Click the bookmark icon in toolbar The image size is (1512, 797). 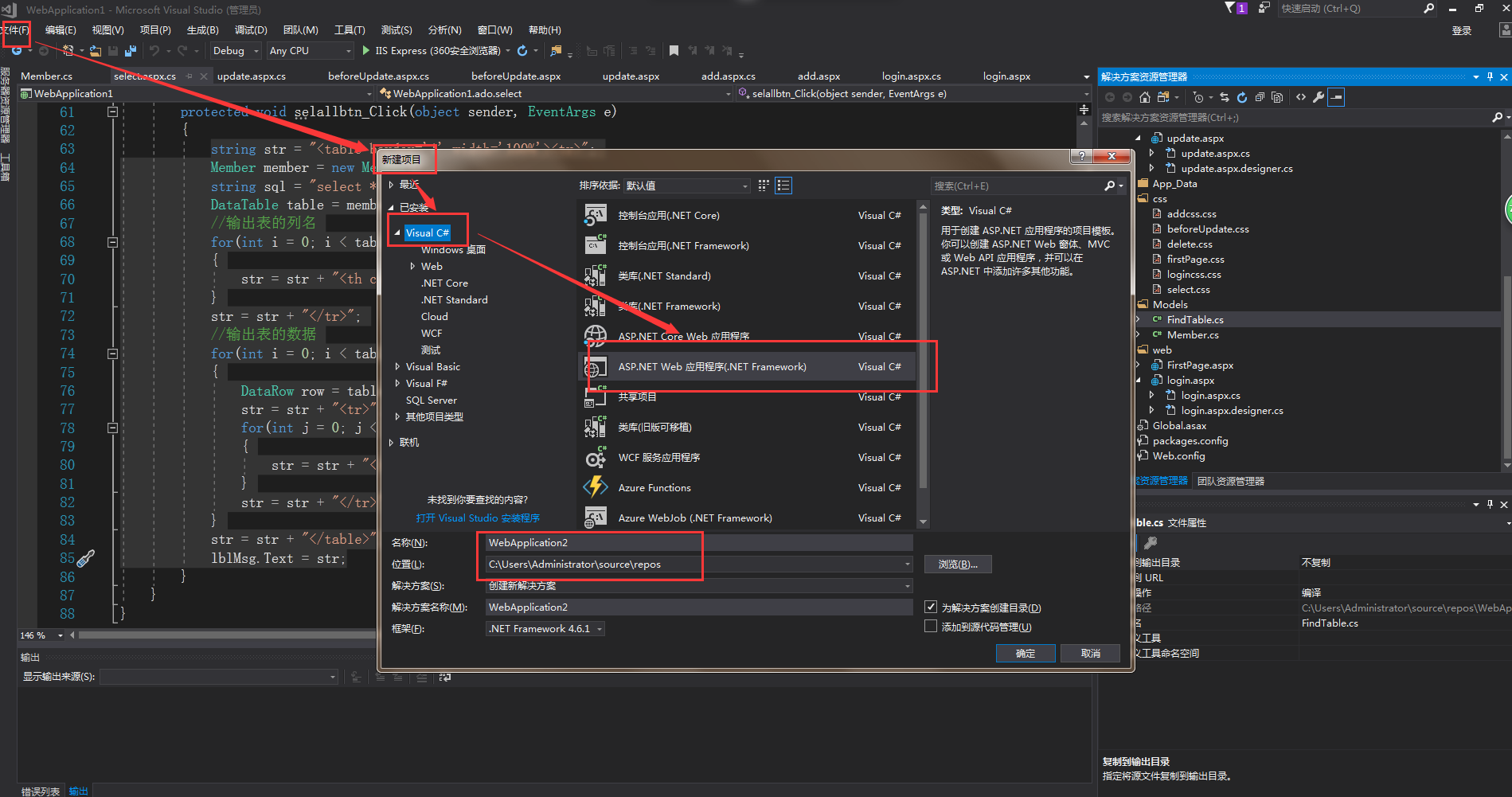(674, 51)
